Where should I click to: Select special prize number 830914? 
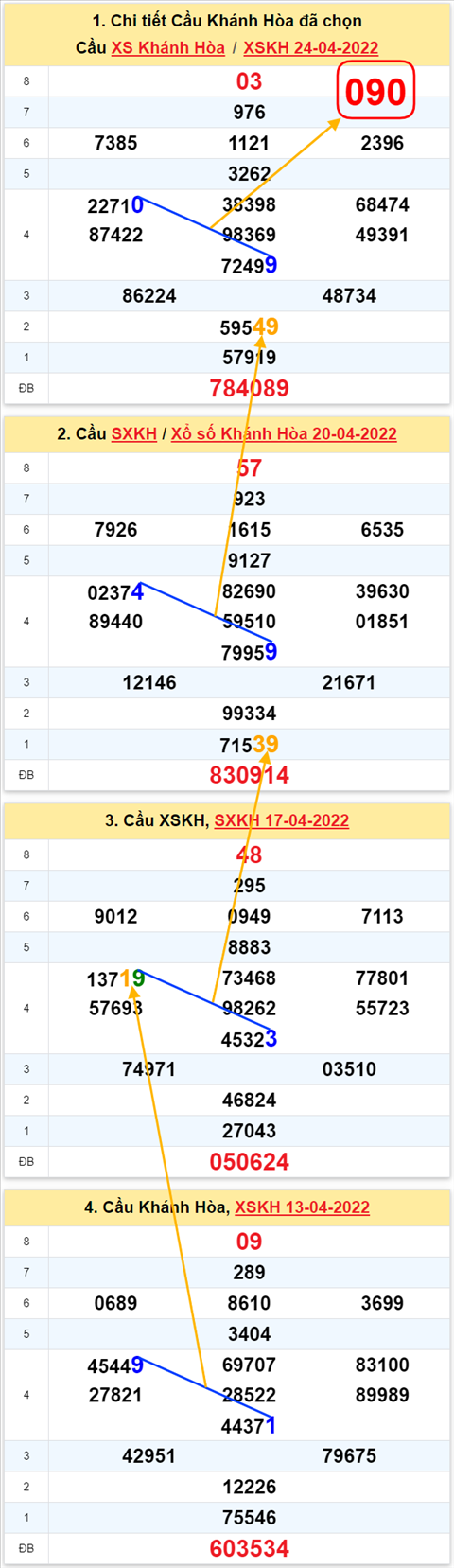(250, 776)
